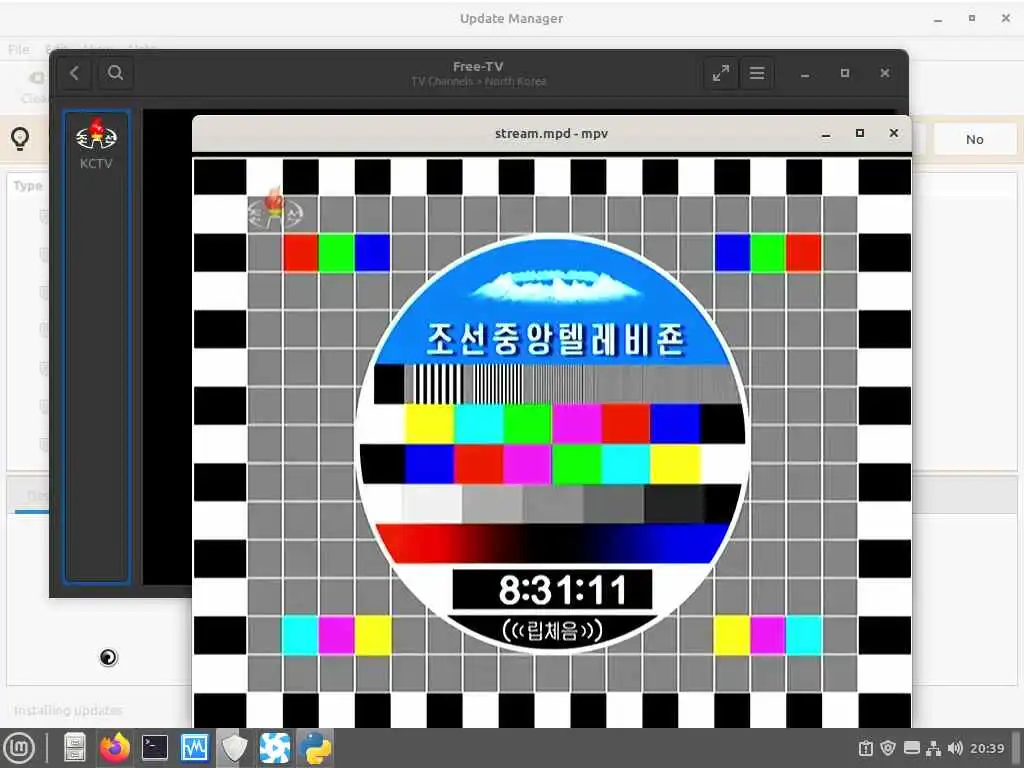This screenshot has width=1024, height=768.
Task: Close the Update Manager window
Action: [1006, 18]
